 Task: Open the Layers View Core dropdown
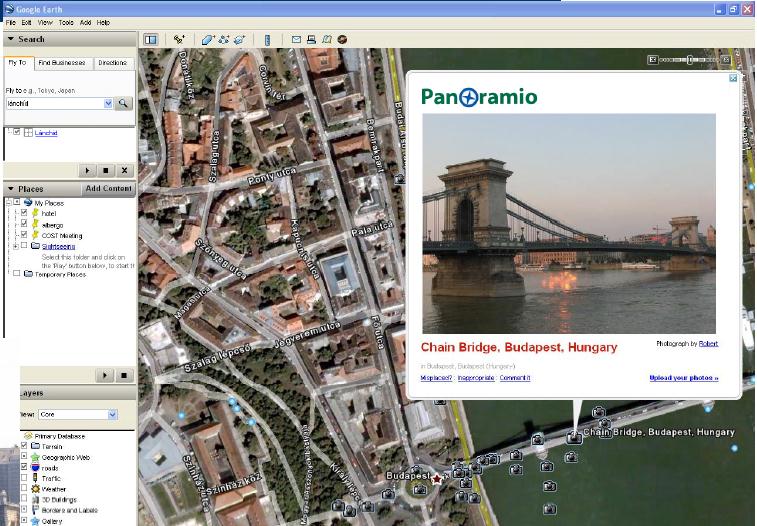point(112,414)
